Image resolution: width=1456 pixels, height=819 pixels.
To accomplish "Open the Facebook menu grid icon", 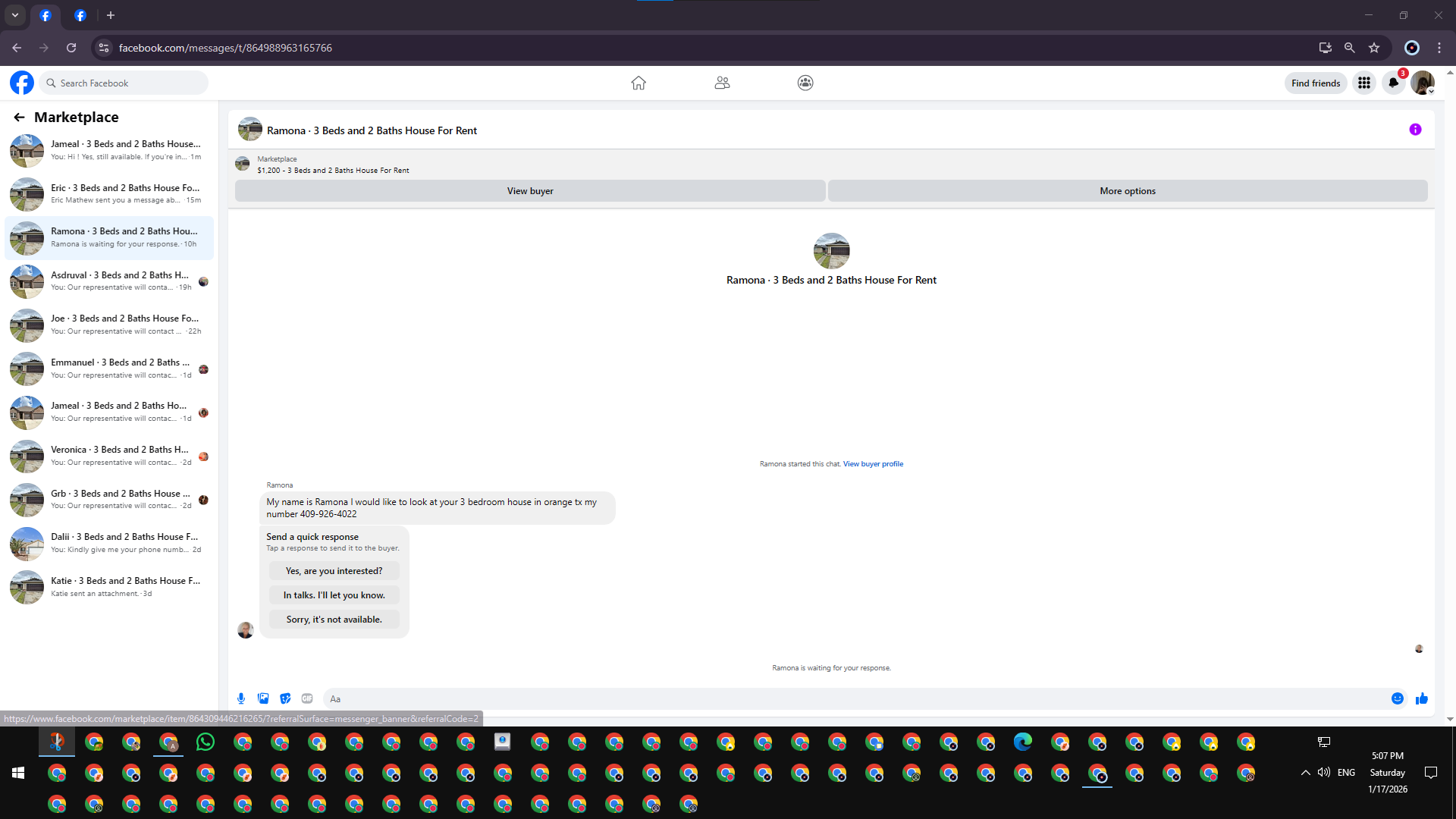I will [1364, 83].
